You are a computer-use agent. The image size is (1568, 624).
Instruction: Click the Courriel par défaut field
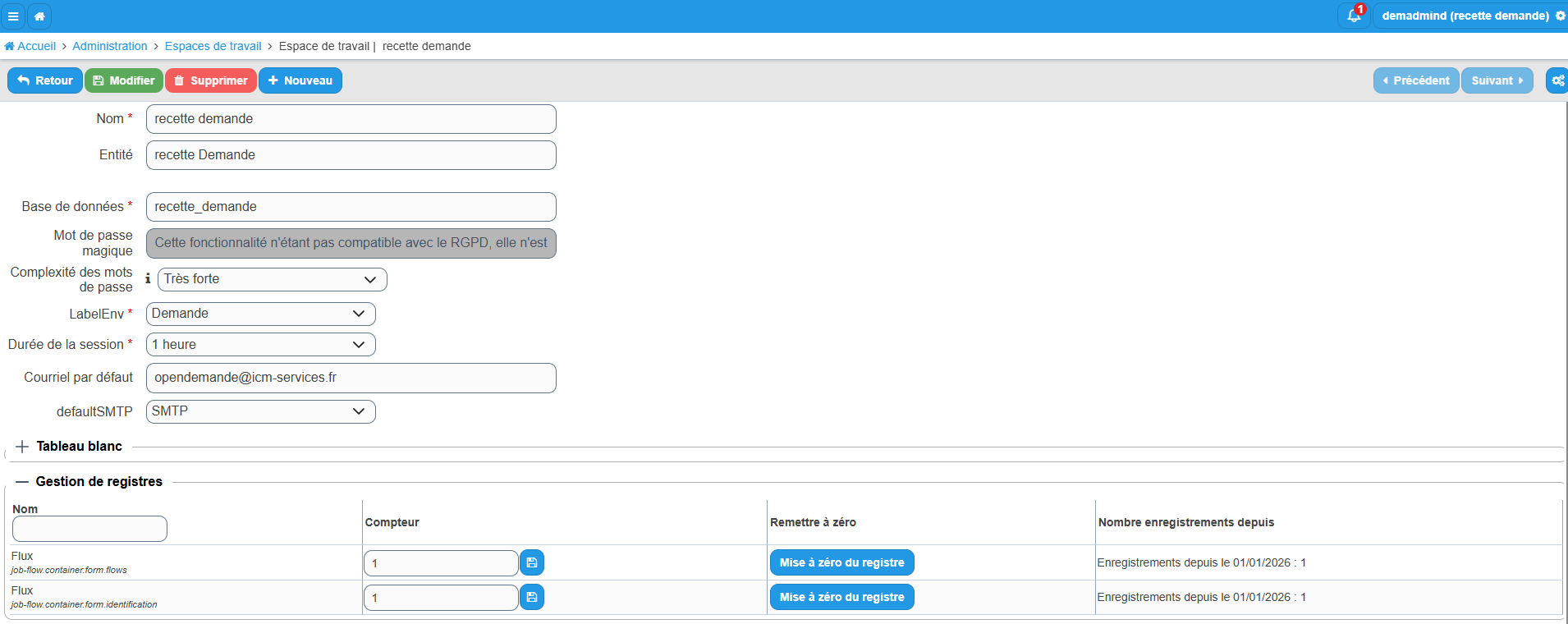(x=351, y=378)
